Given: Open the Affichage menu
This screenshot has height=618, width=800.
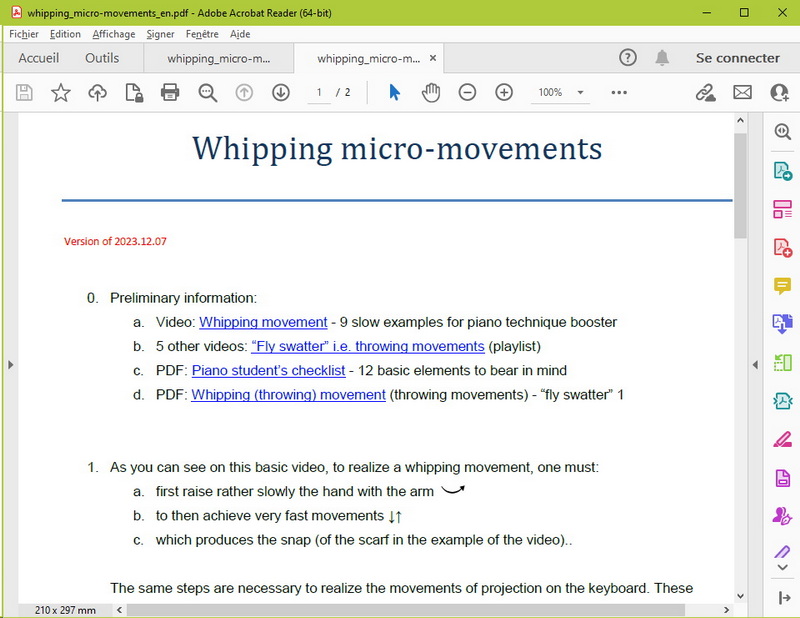Looking at the screenshot, I should (113, 34).
